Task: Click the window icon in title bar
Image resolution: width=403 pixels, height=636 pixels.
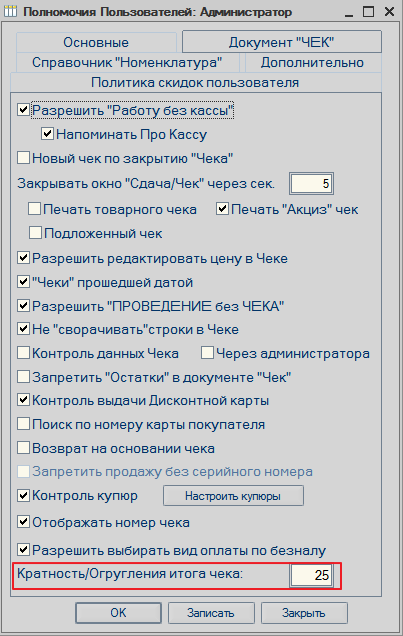Action: [11, 11]
